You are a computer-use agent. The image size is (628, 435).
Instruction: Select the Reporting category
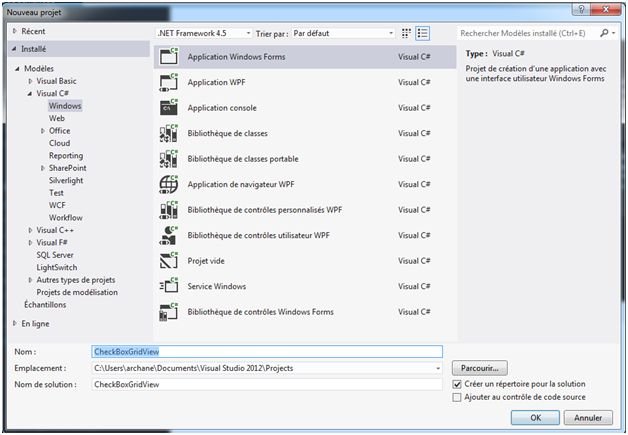66,155
